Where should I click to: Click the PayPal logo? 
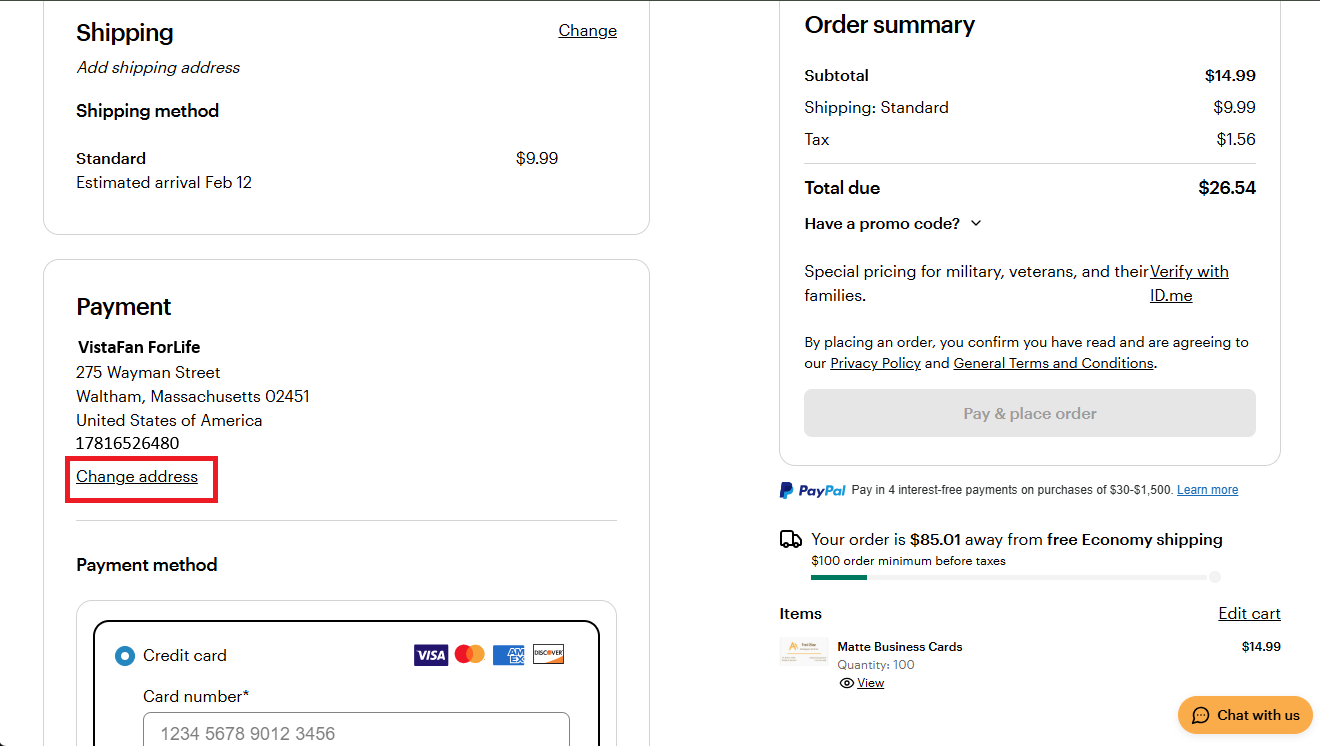[x=813, y=490]
